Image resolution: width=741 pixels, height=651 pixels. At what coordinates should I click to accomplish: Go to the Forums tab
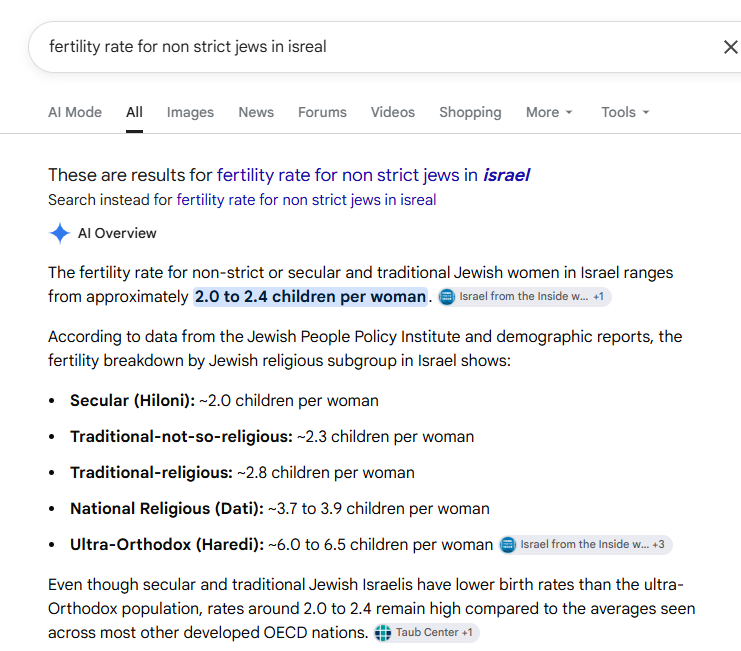coord(322,112)
